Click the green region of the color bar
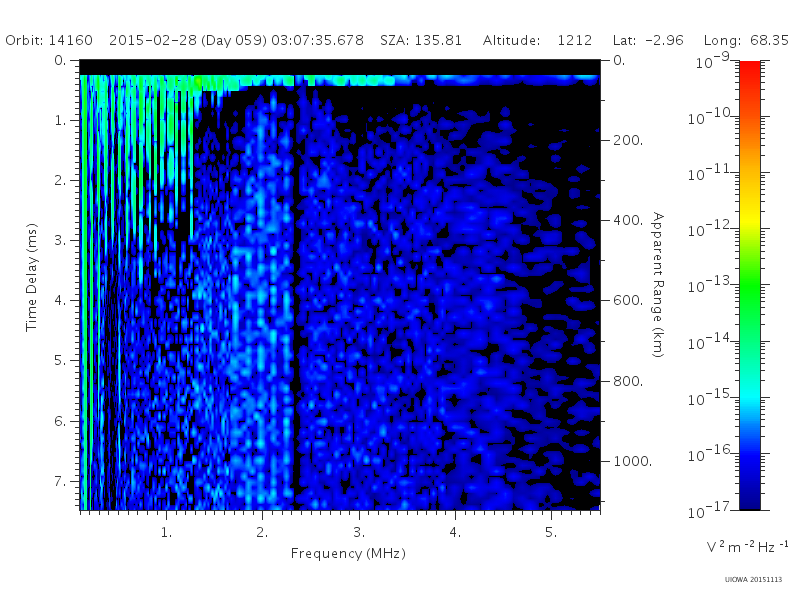This screenshot has width=800, height=600. click(749, 291)
